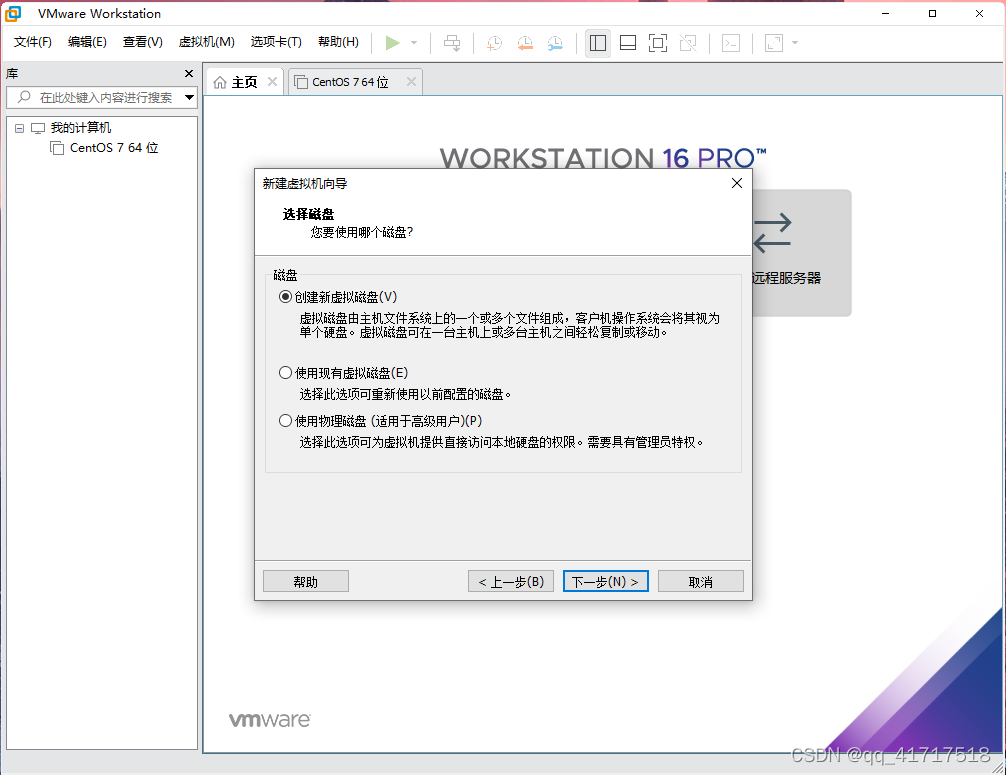Close the 主页 tab

click(x=272, y=81)
